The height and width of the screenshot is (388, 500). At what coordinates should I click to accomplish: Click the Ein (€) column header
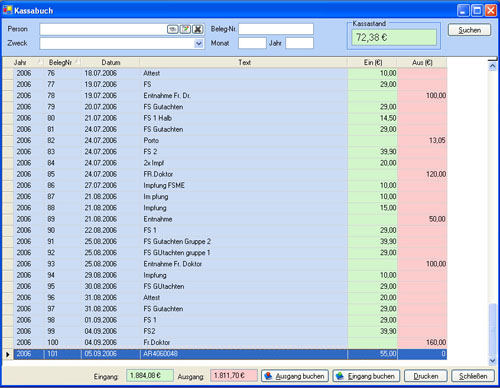(x=373, y=62)
